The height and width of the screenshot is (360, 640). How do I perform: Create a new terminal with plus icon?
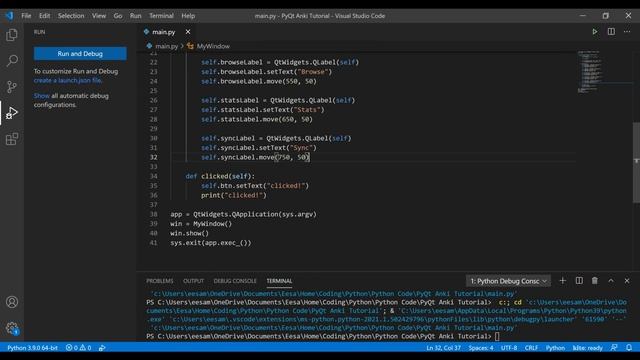coord(562,281)
